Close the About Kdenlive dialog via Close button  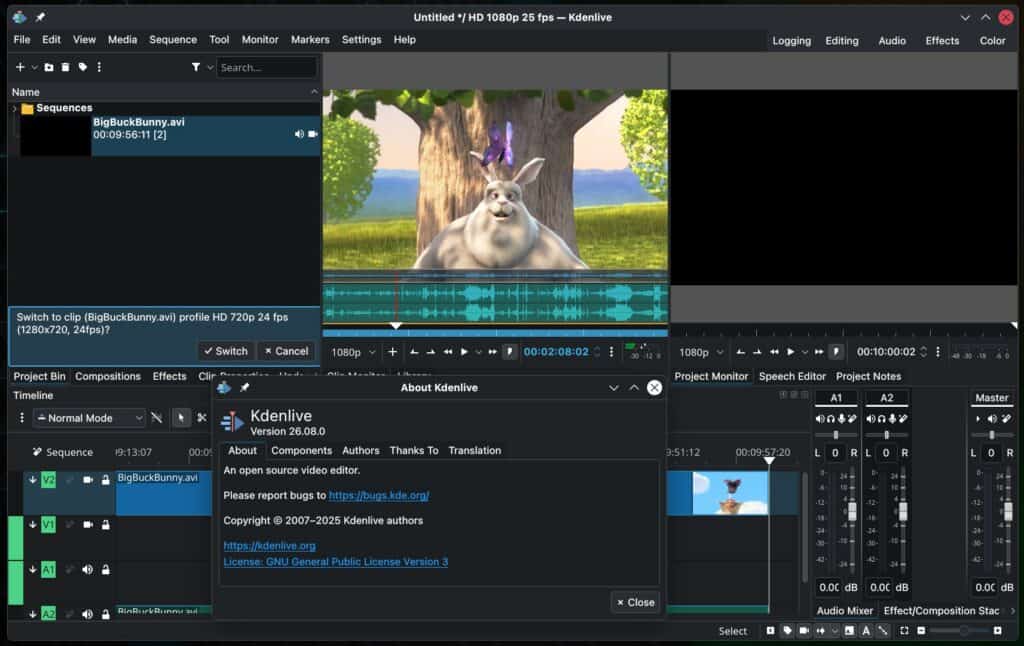[x=635, y=602]
